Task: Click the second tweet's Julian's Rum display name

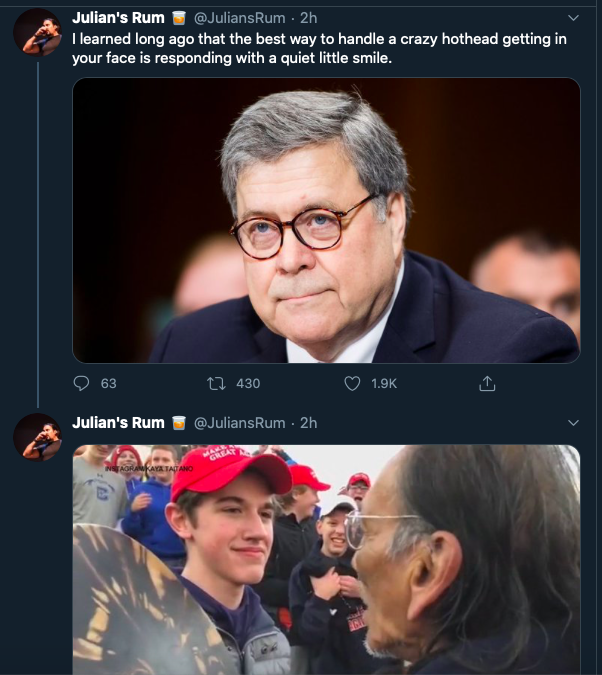Action: click(x=118, y=423)
